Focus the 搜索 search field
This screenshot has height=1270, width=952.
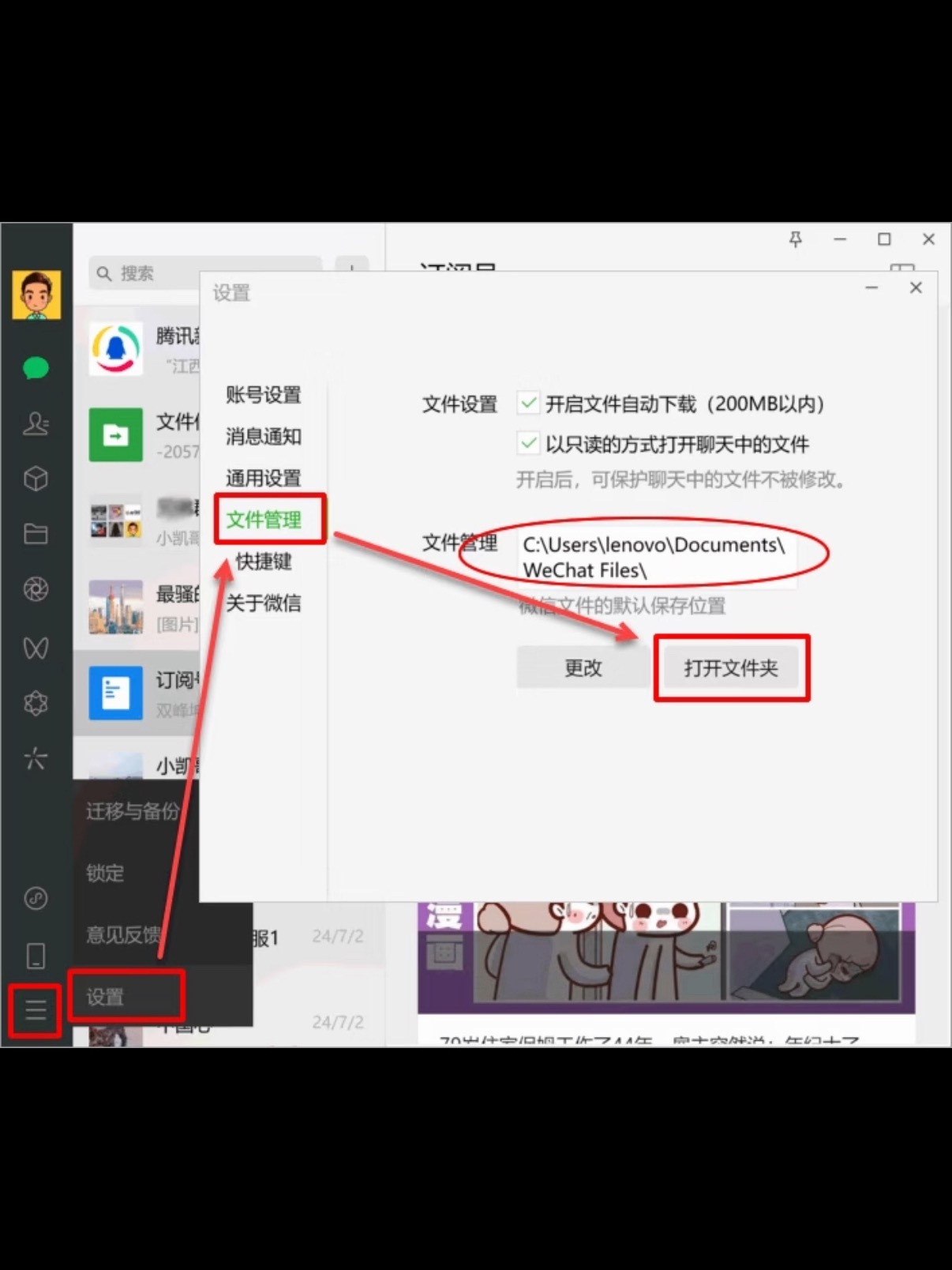click(205, 273)
